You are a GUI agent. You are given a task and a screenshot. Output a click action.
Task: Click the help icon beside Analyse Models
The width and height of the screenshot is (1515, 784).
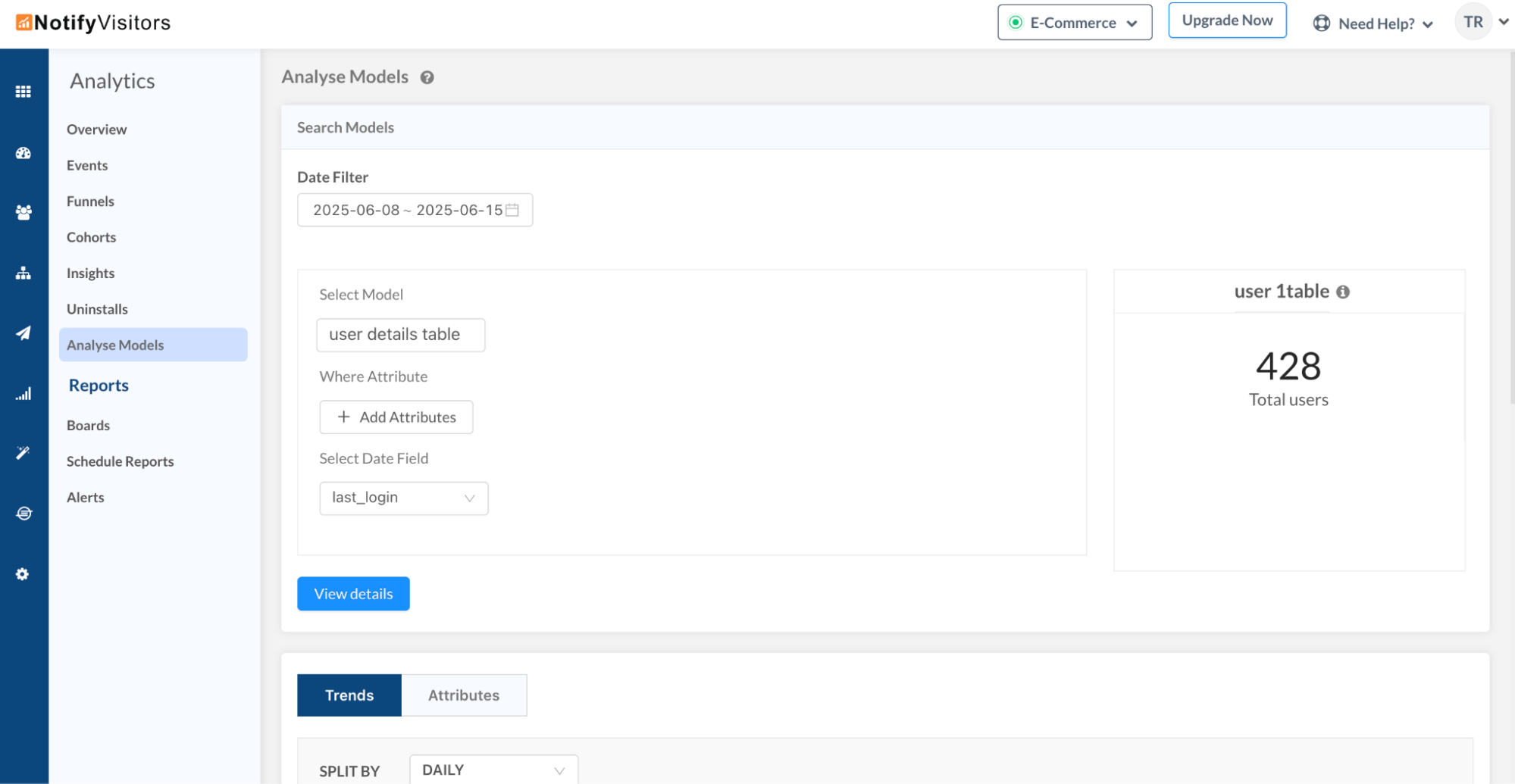pyautogui.click(x=427, y=77)
